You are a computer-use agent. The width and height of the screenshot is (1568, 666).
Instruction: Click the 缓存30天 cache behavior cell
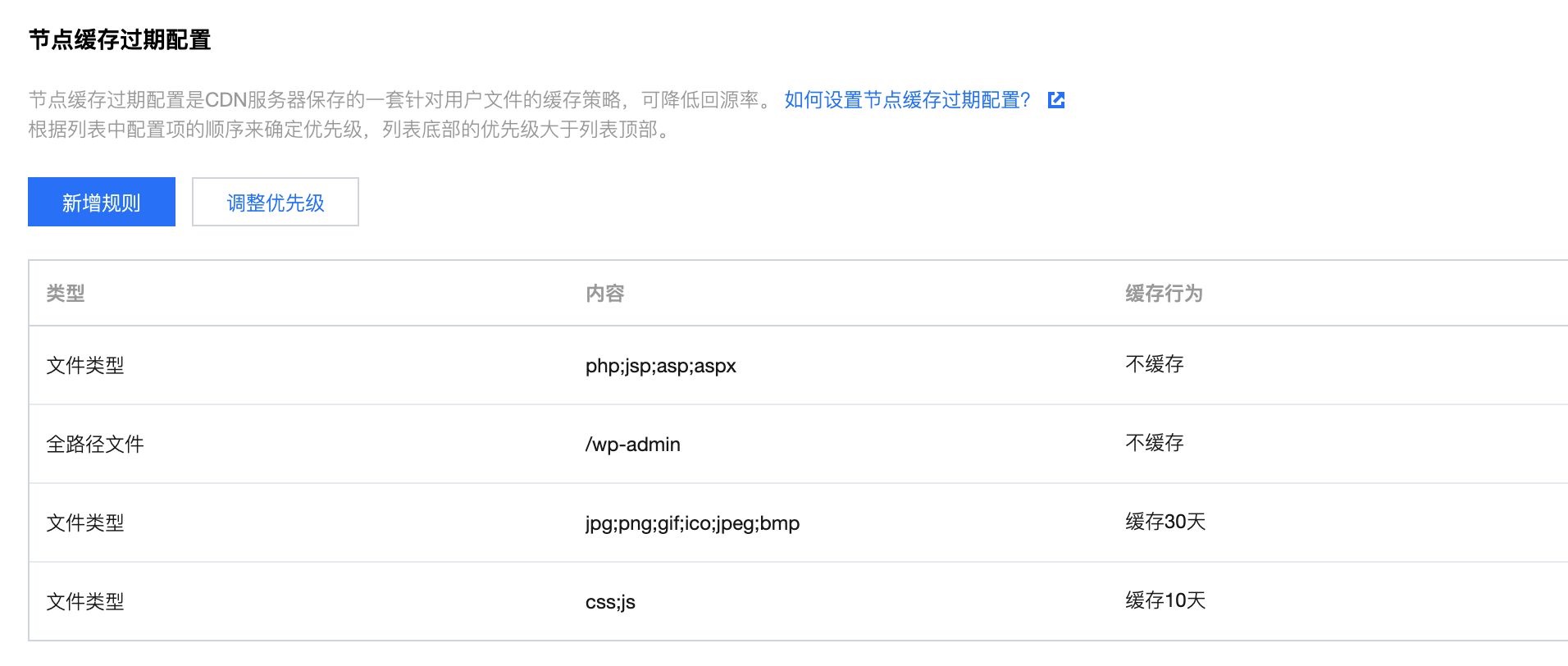[1165, 522]
